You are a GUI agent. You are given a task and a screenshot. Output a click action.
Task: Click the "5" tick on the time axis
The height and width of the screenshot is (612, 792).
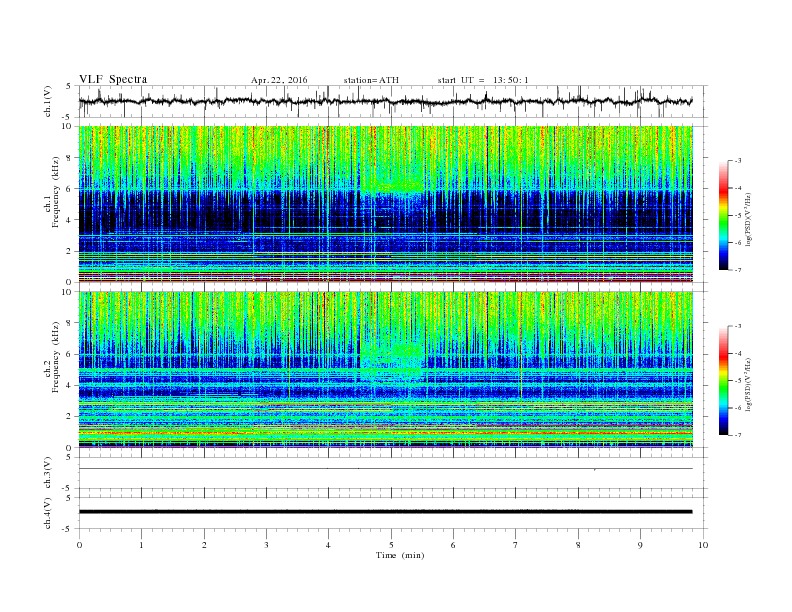tap(391, 545)
